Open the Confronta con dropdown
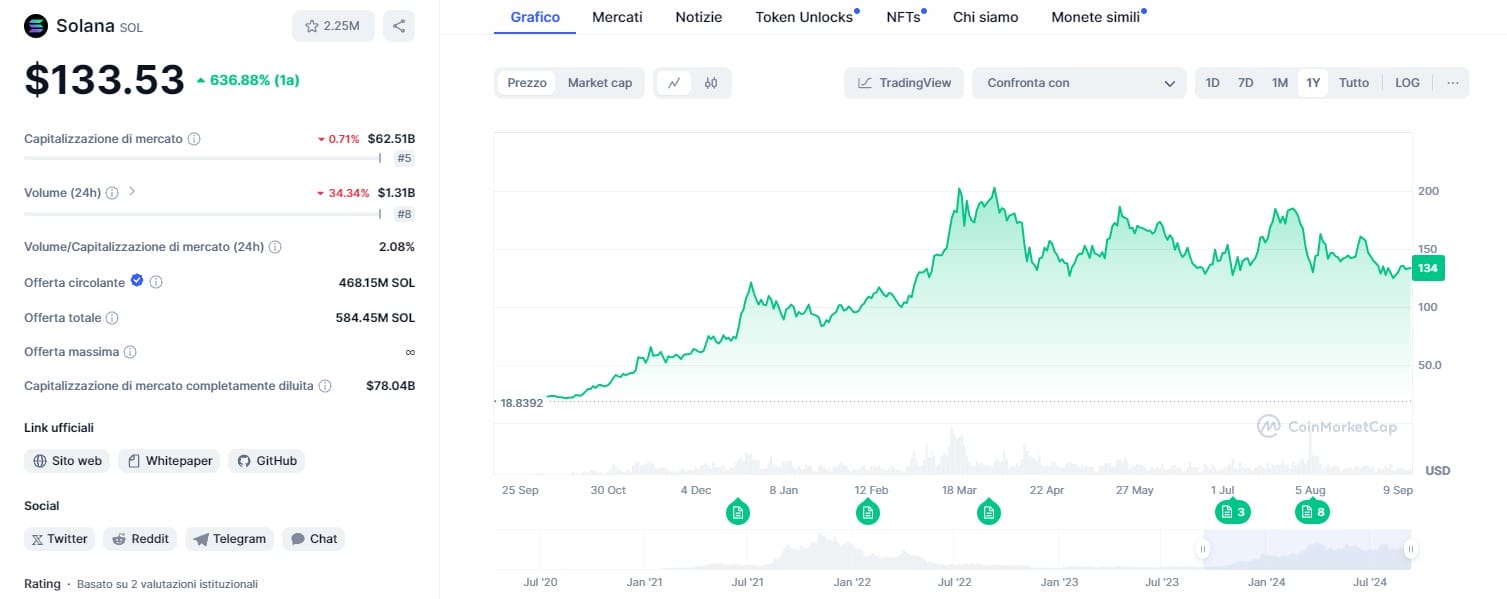The height and width of the screenshot is (599, 1507). [1080, 83]
